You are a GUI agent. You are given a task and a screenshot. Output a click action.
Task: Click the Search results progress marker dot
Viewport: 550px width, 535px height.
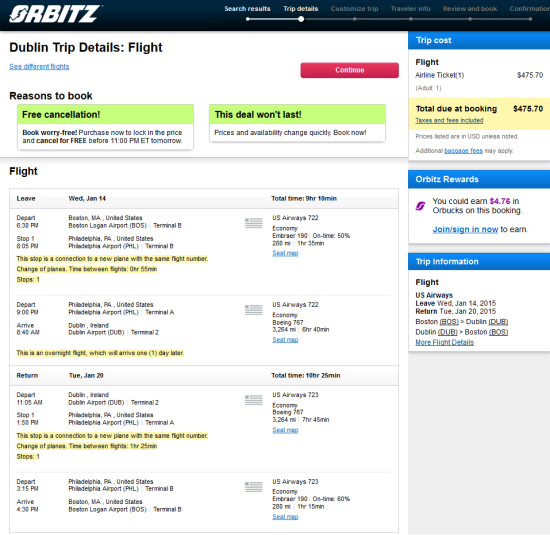pyautogui.click(x=248, y=19)
